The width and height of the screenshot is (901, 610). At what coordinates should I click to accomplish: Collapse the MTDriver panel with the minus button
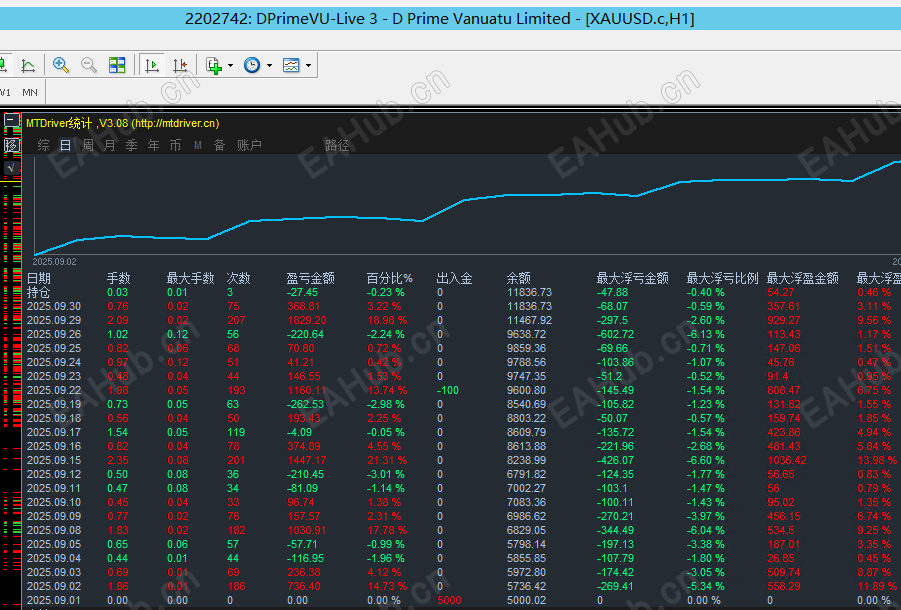point(11,120)
